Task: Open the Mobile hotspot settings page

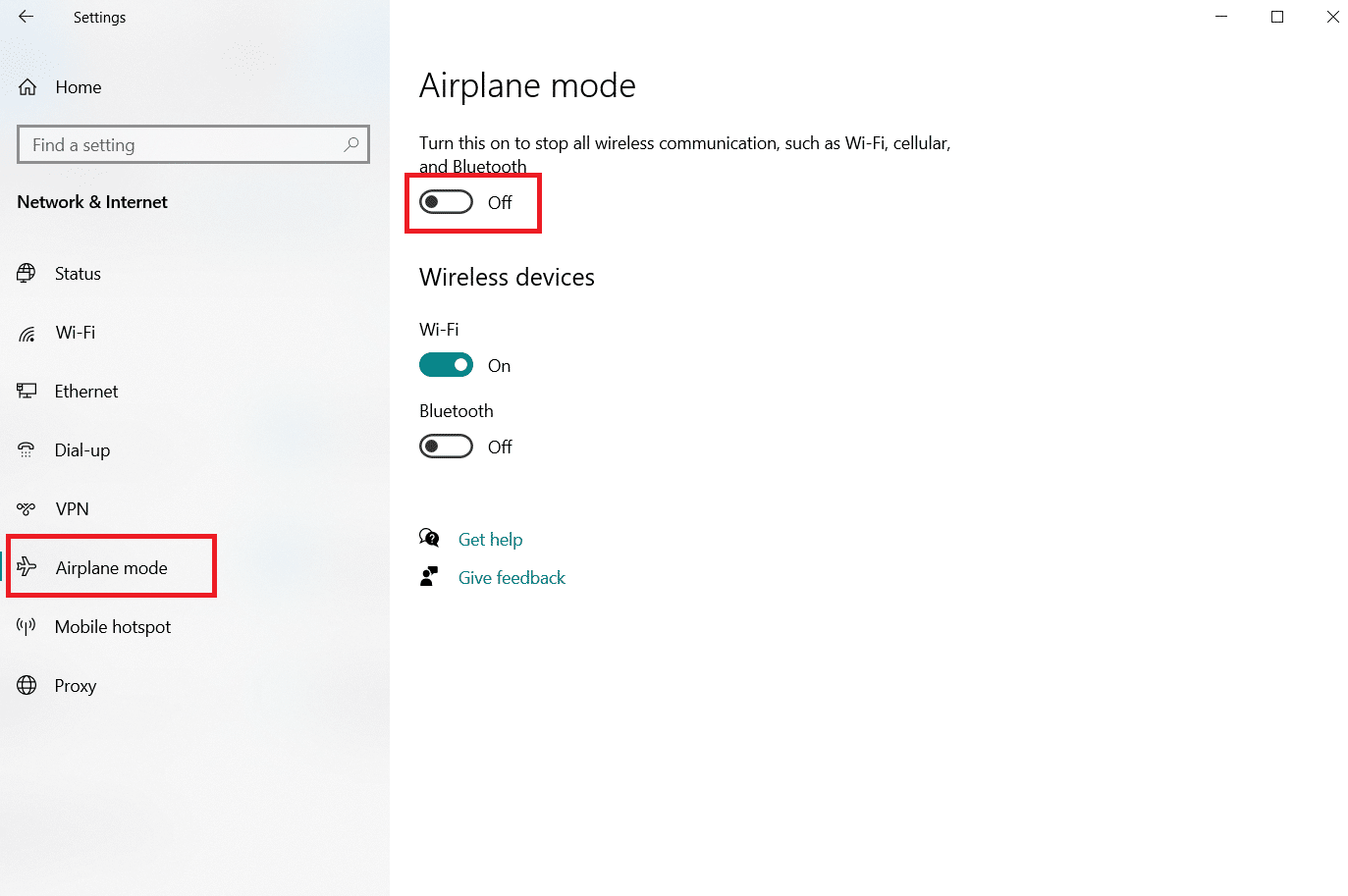Action: 113,626
